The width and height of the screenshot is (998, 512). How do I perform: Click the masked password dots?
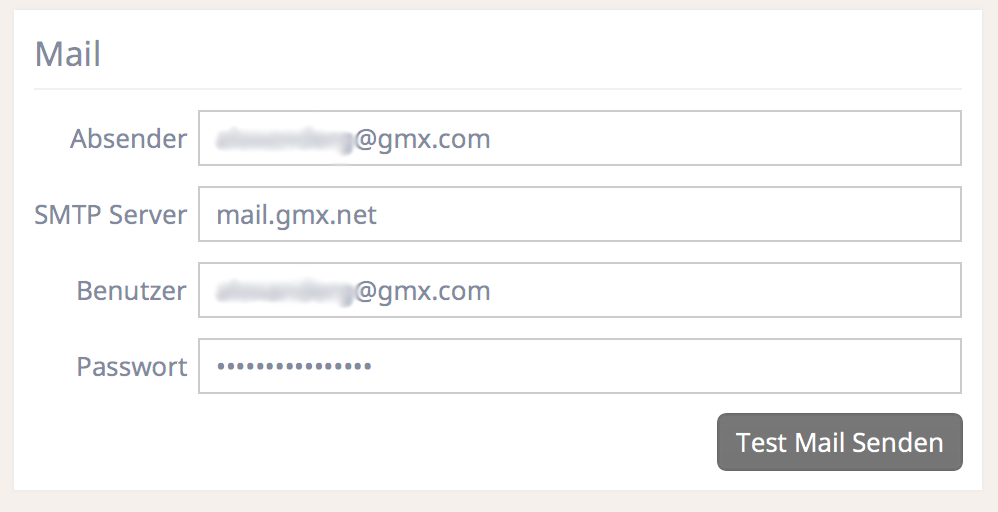coord(294,366)
